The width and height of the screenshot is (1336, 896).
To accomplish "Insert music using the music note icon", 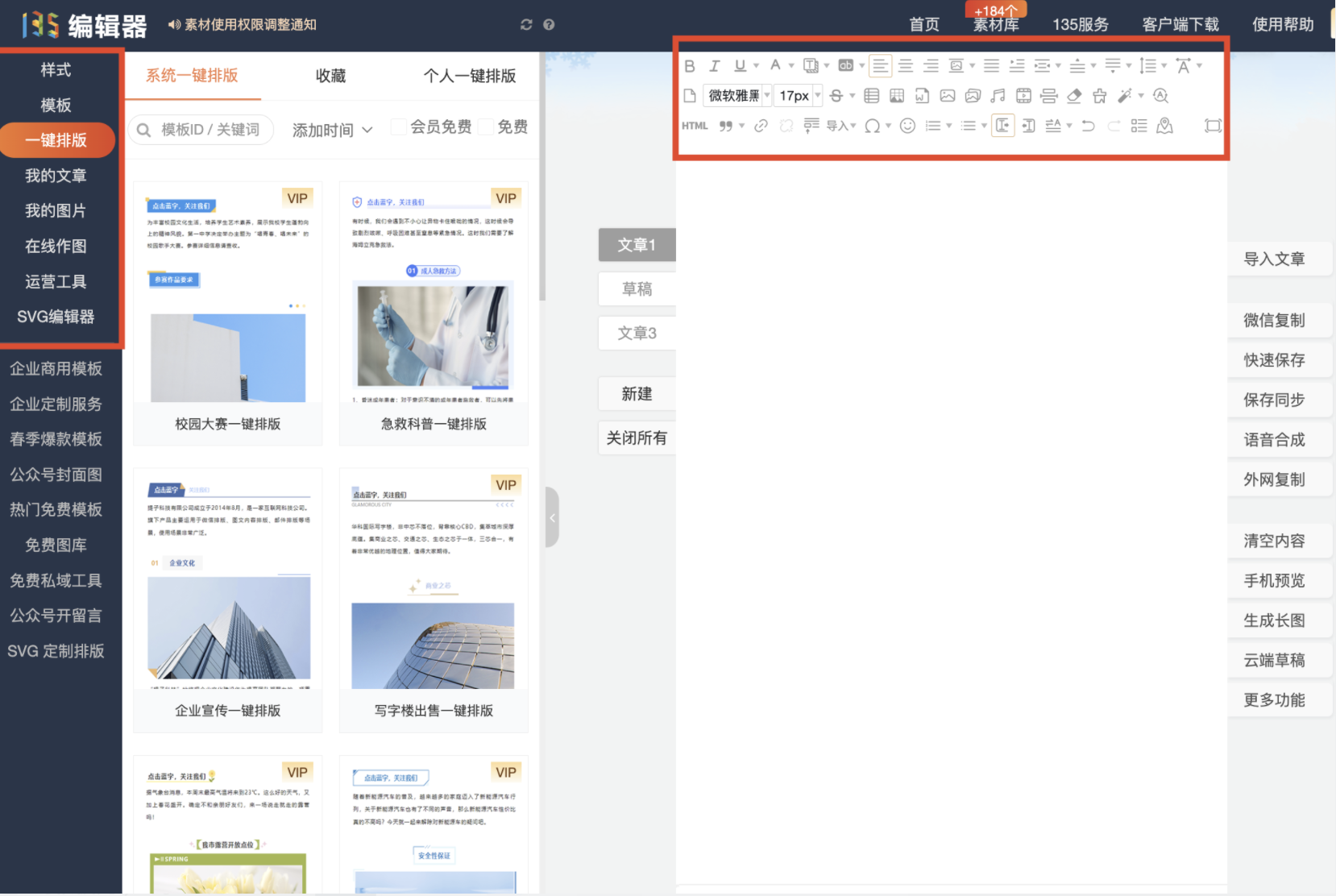I will [998, 96].
